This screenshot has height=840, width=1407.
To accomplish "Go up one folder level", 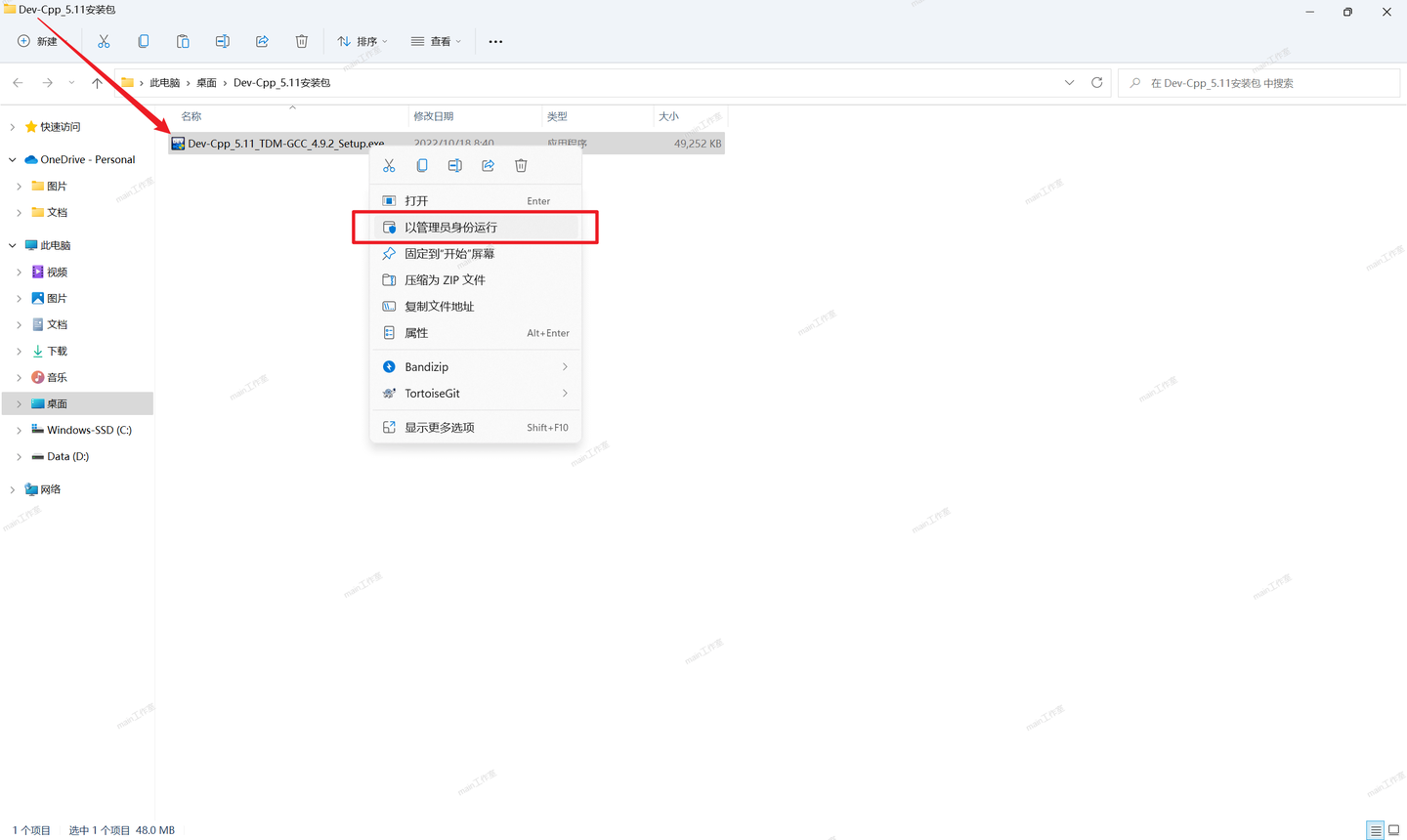I will (97, 83).
